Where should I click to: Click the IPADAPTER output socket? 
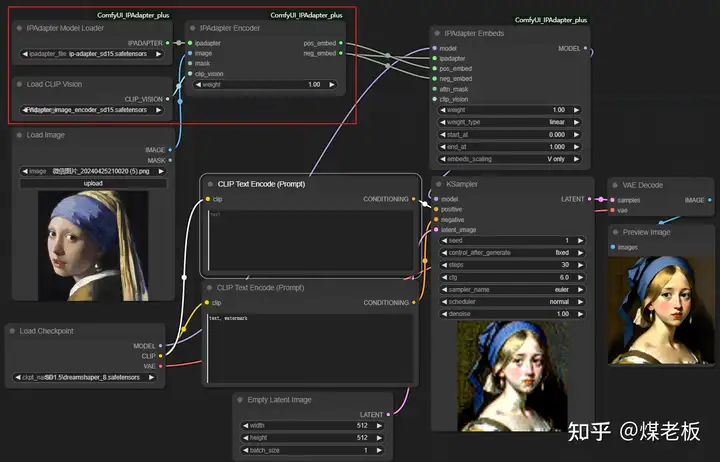(168, 43)
